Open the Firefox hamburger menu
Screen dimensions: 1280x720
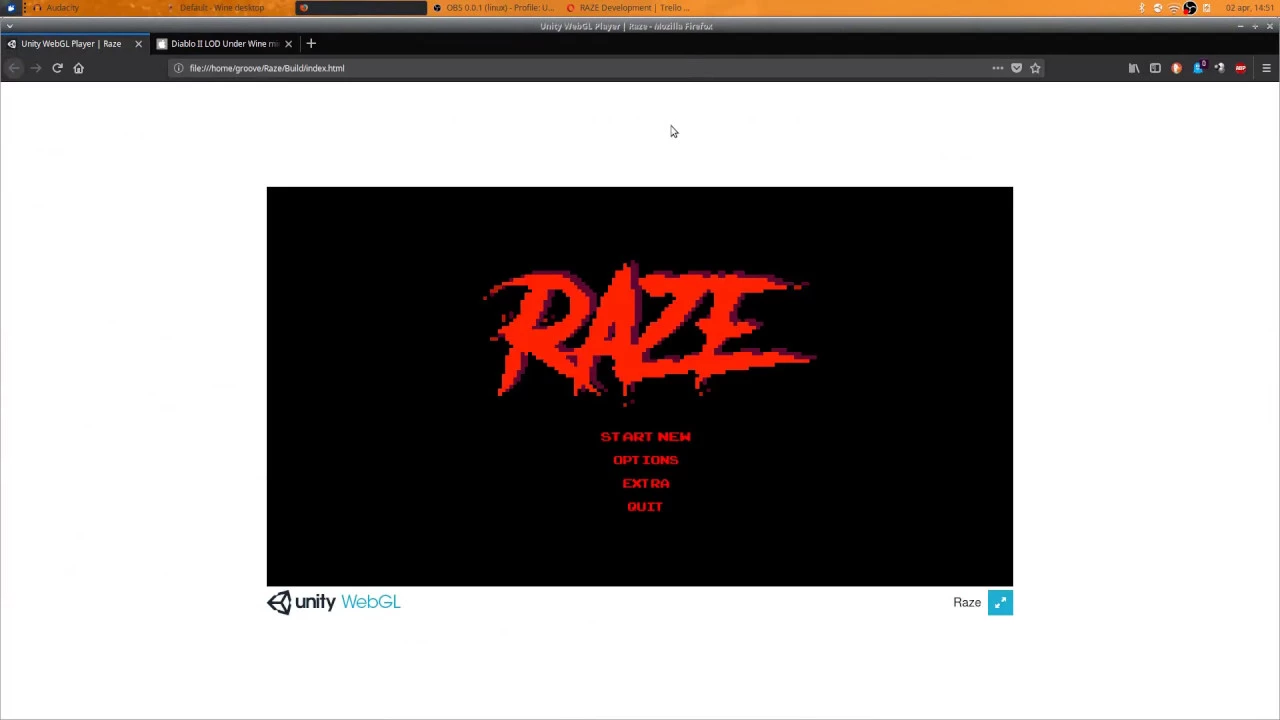(x=1266, y=68)
